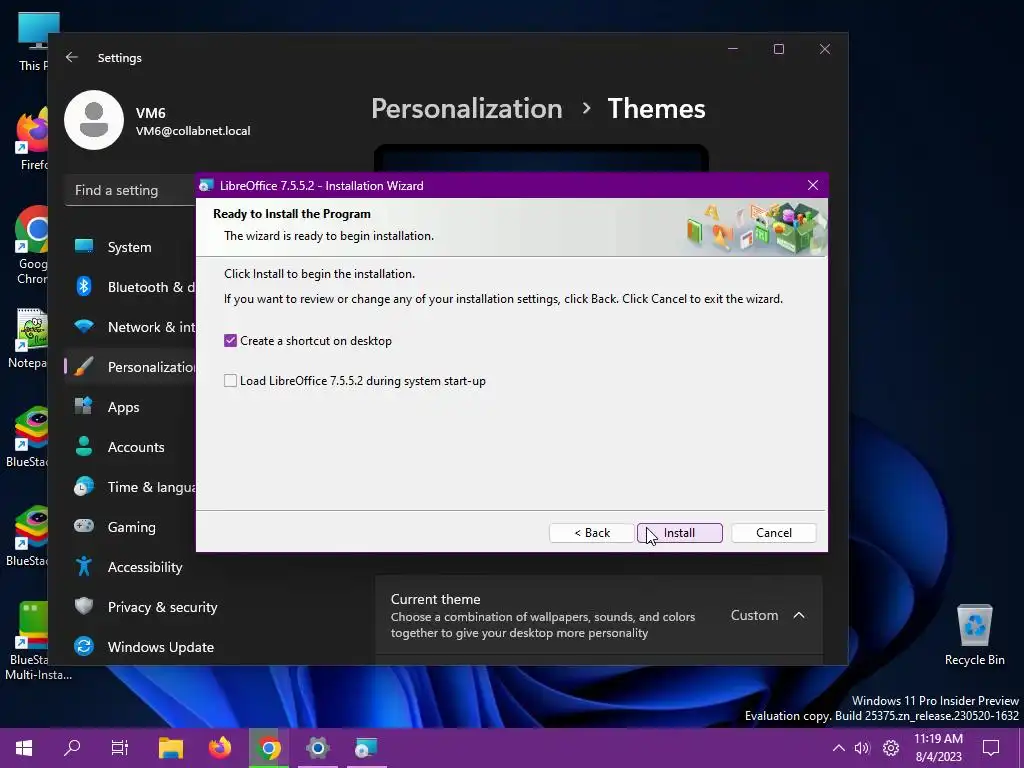Open Accounts settings category

point(131,447)
